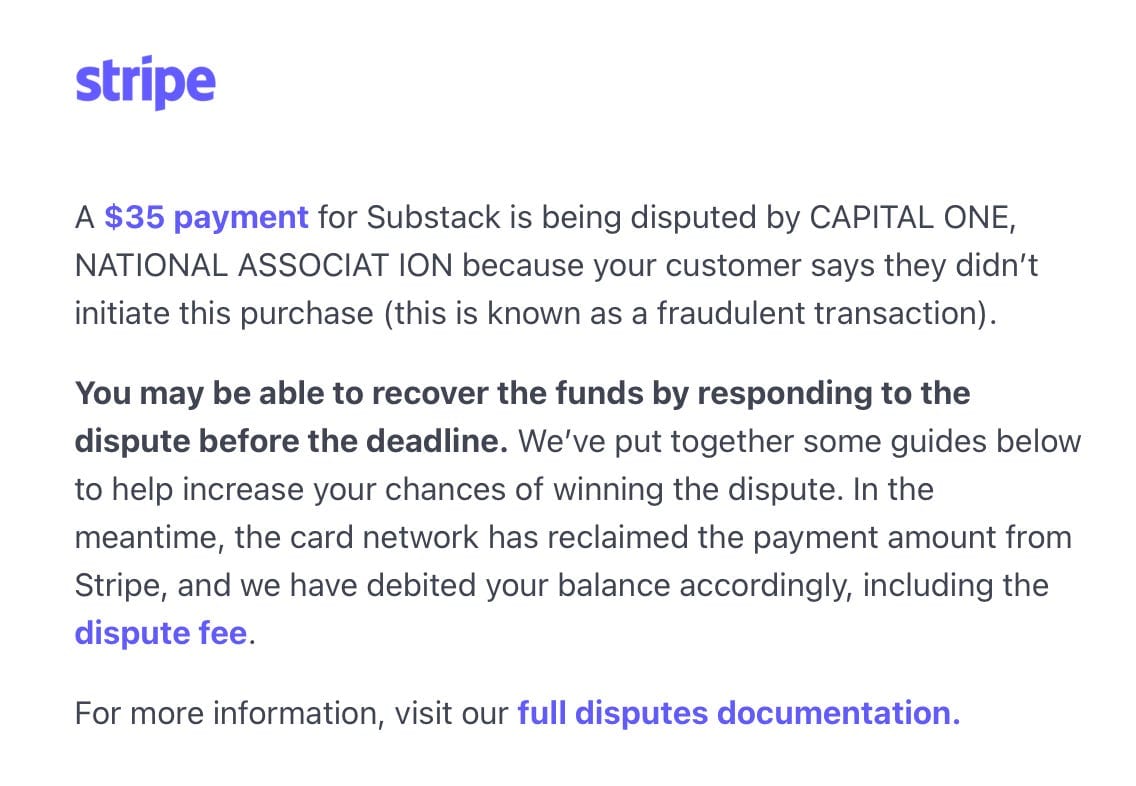Open the full disputes documentation link
1136x786 pixels.
coord(738,713)
